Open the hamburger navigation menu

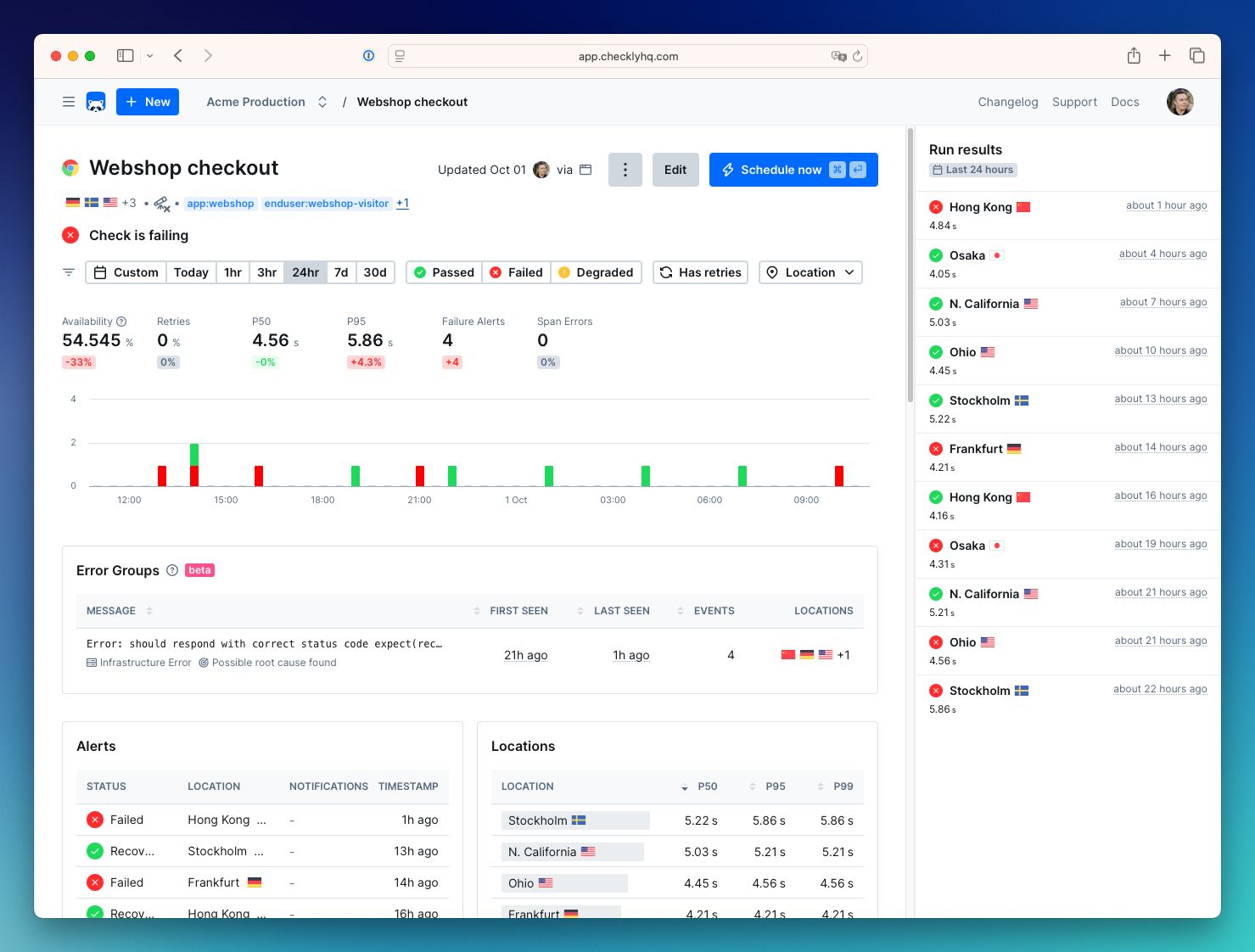click(69, 102)
